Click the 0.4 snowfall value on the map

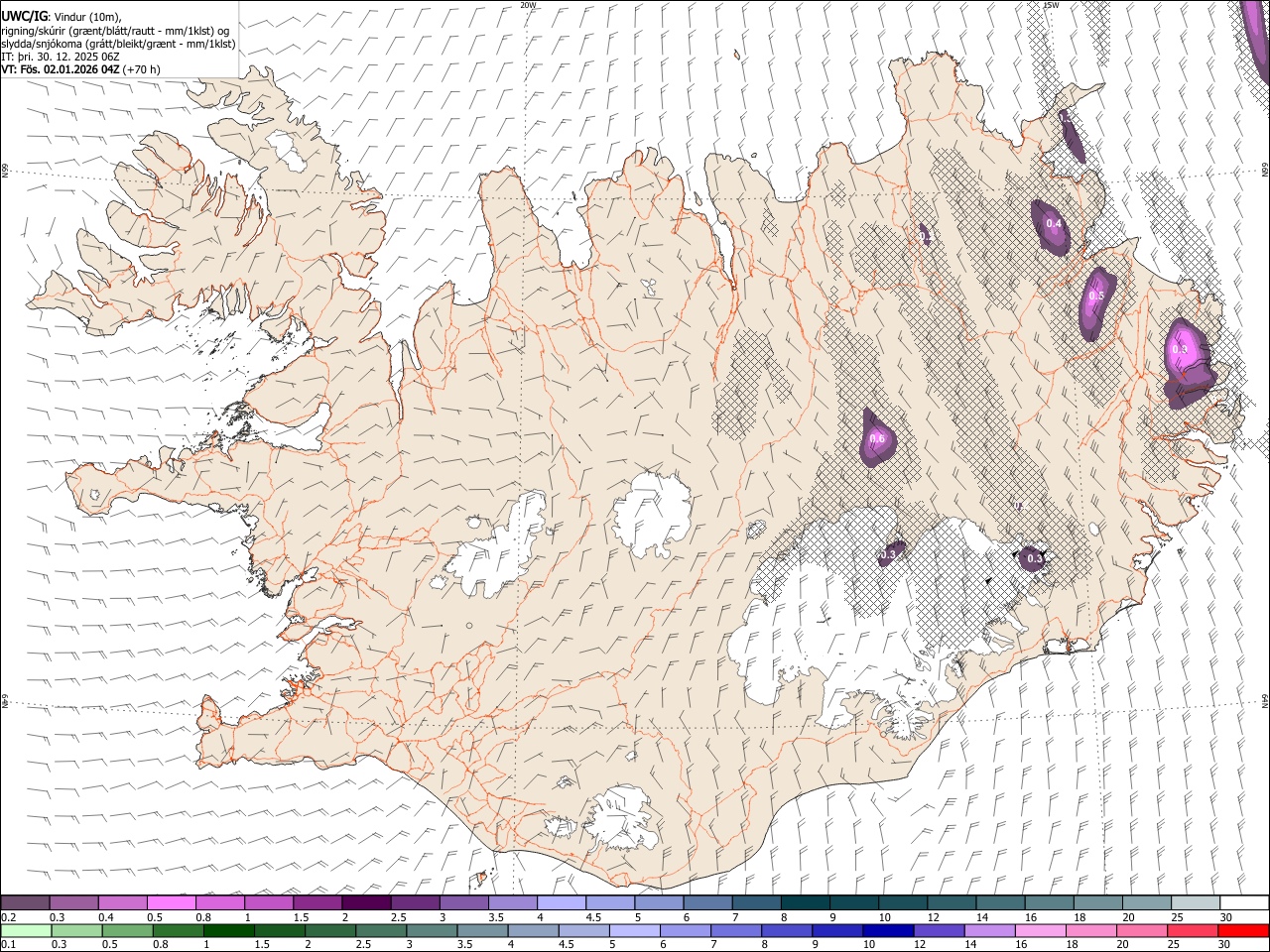click(x=1054, y=223)
